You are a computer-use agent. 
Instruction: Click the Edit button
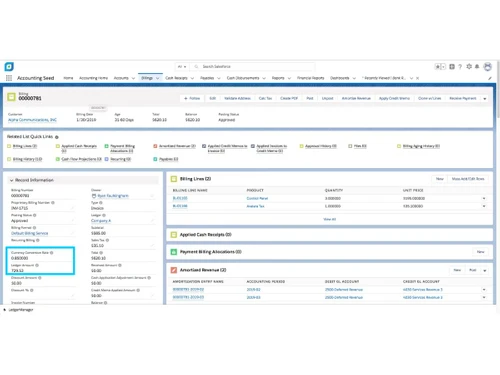[212, 98]
